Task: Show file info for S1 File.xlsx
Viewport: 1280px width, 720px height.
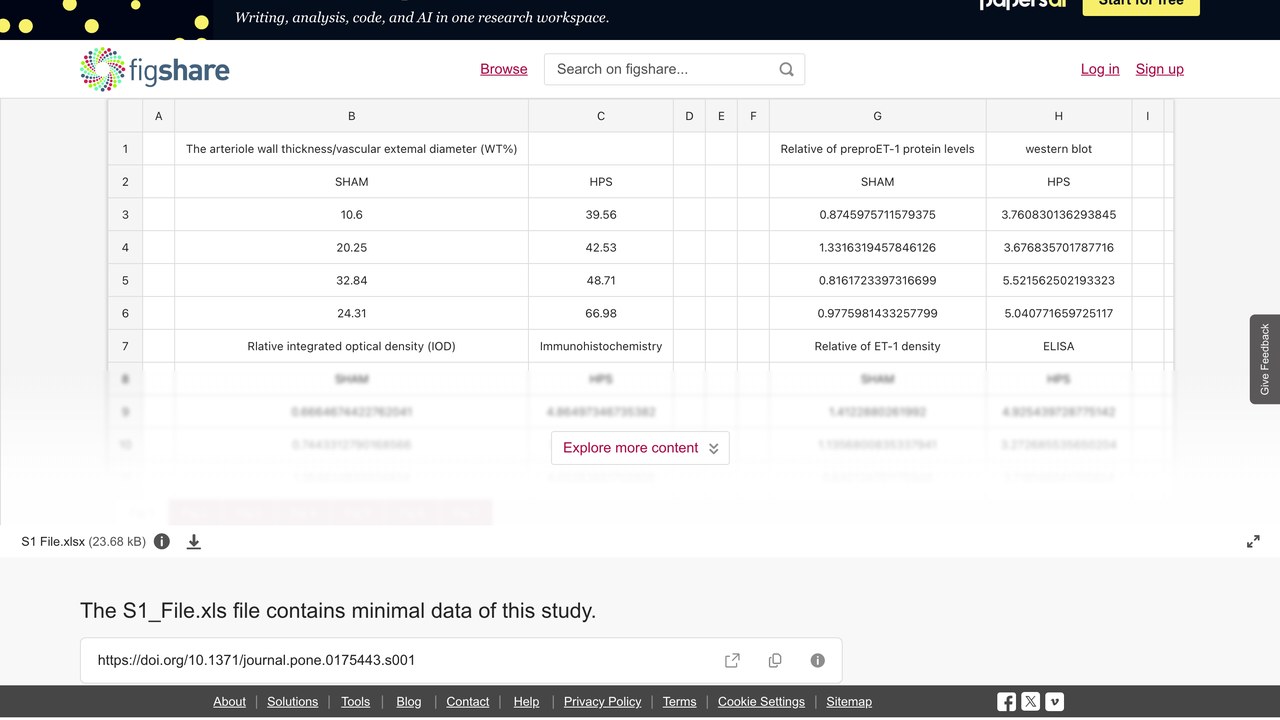Action: point(162,541)
